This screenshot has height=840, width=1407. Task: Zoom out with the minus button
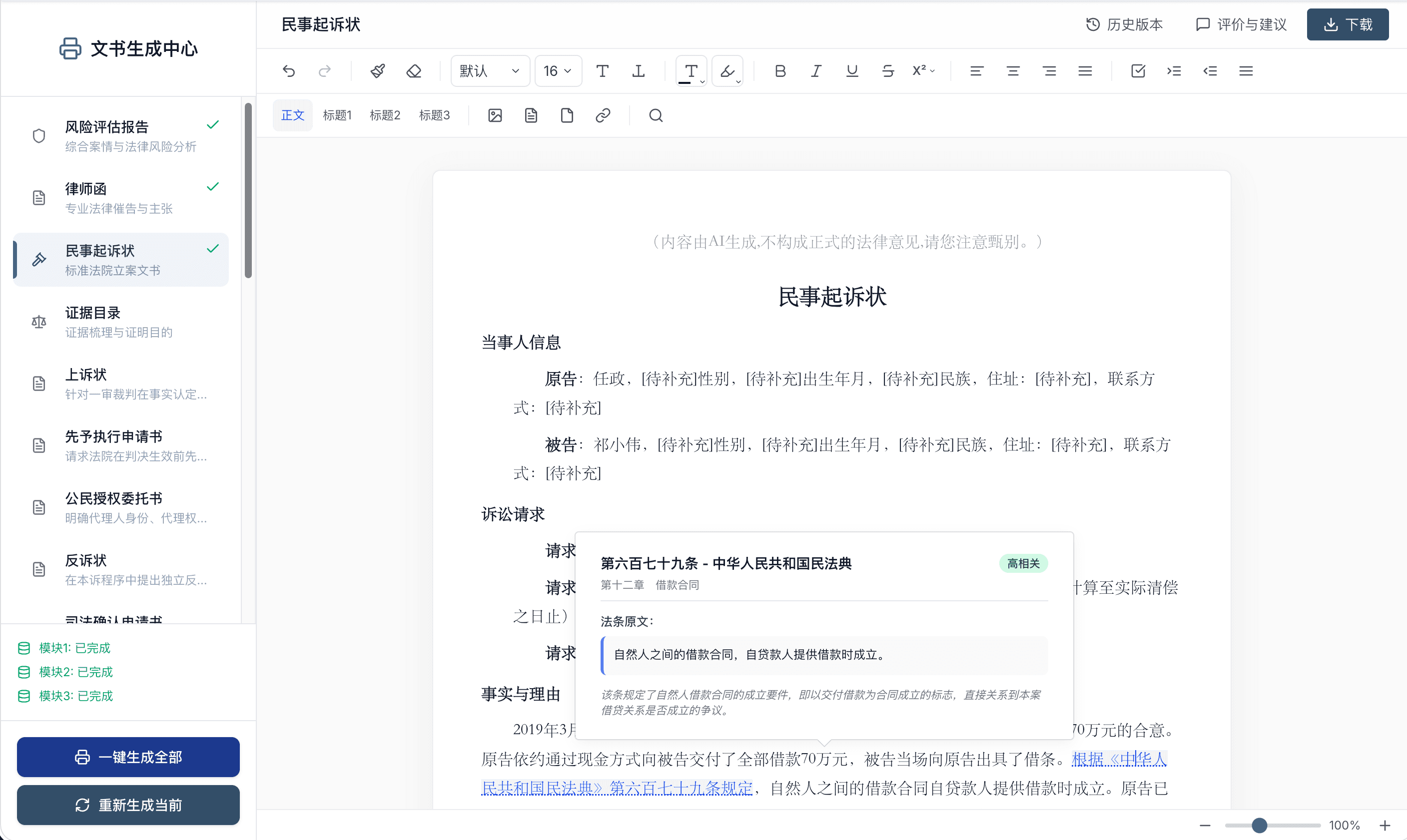(x=1205, y=826)
